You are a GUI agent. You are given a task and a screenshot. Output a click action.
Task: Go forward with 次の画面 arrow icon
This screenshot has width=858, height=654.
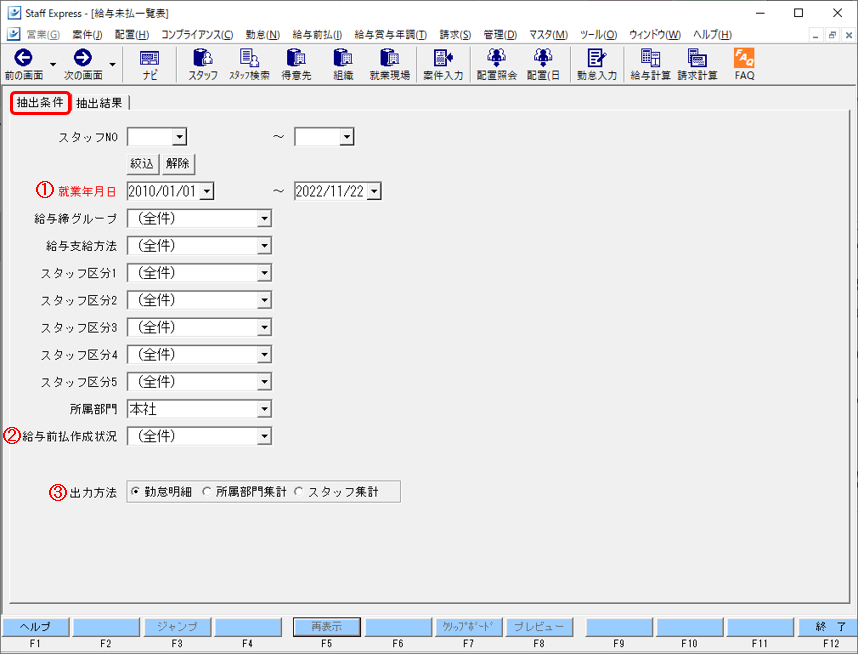point(83,58)
